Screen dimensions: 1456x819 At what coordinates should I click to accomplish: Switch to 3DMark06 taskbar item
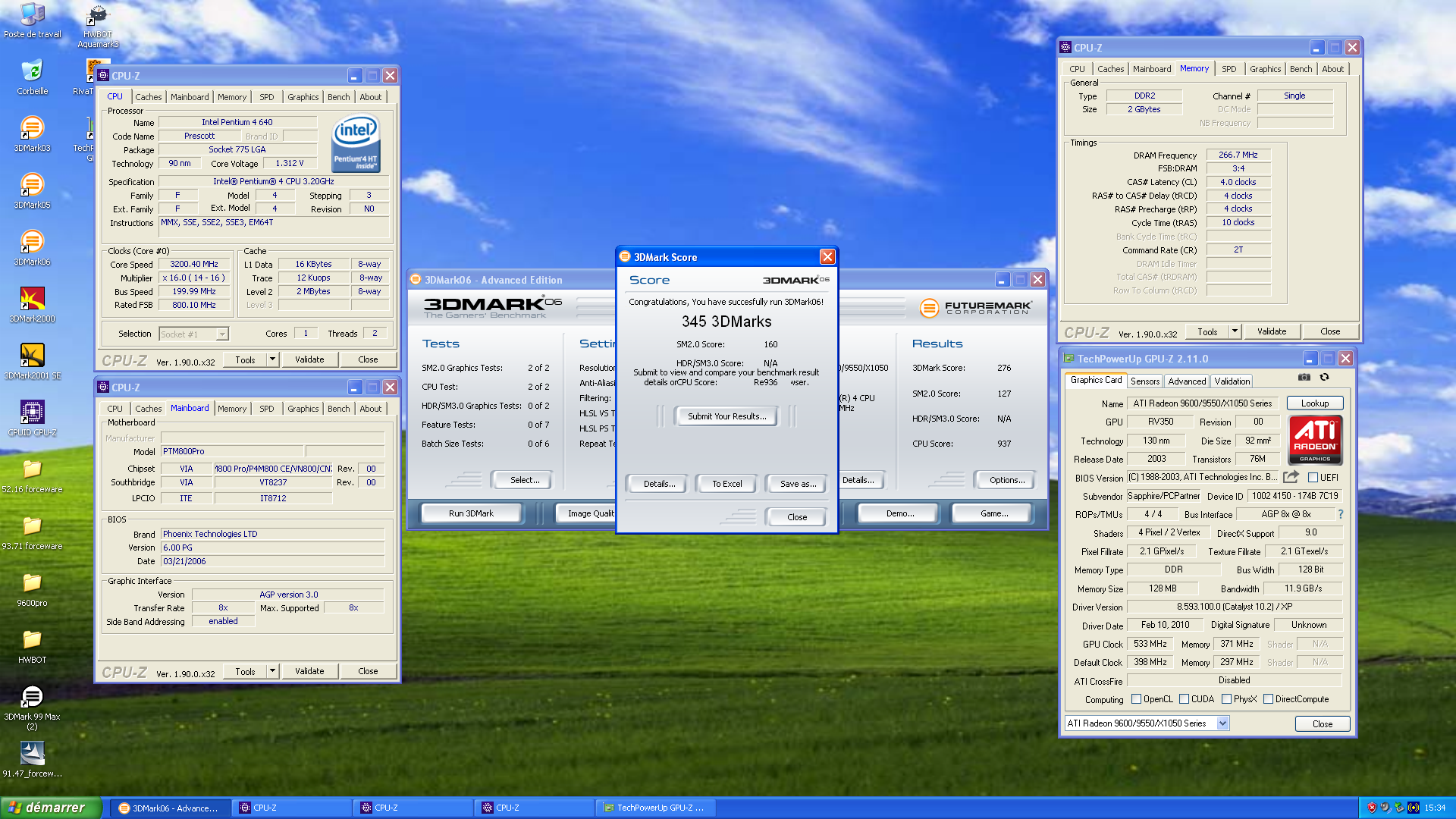pos(171,808)
